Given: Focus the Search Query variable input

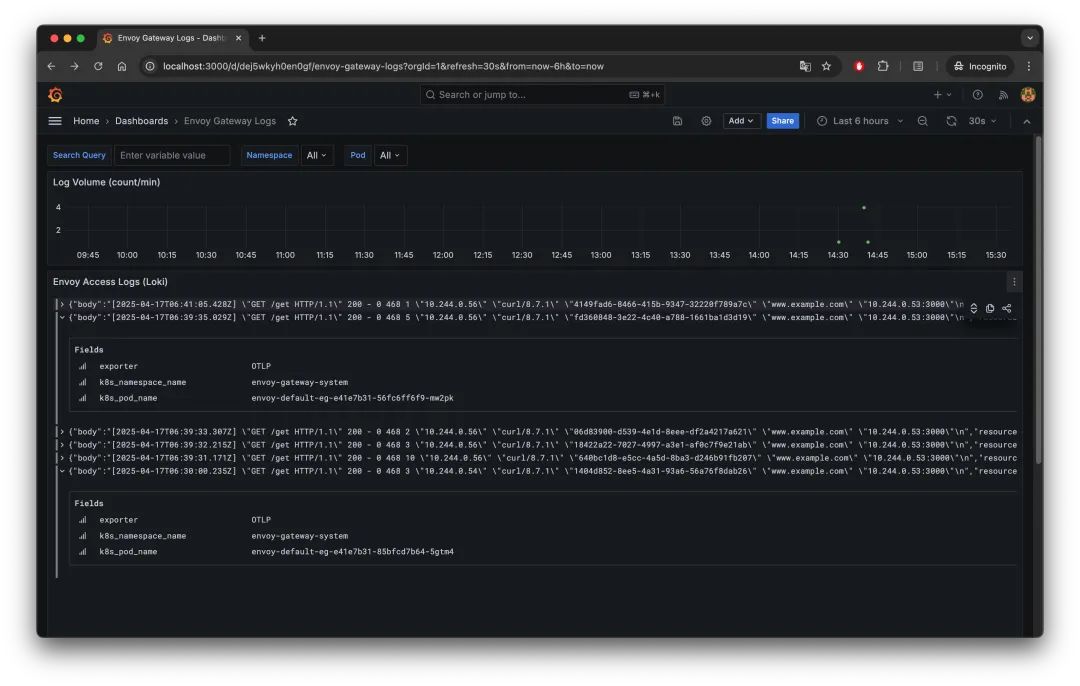Looking at the screenshot, I should (172, 156).
